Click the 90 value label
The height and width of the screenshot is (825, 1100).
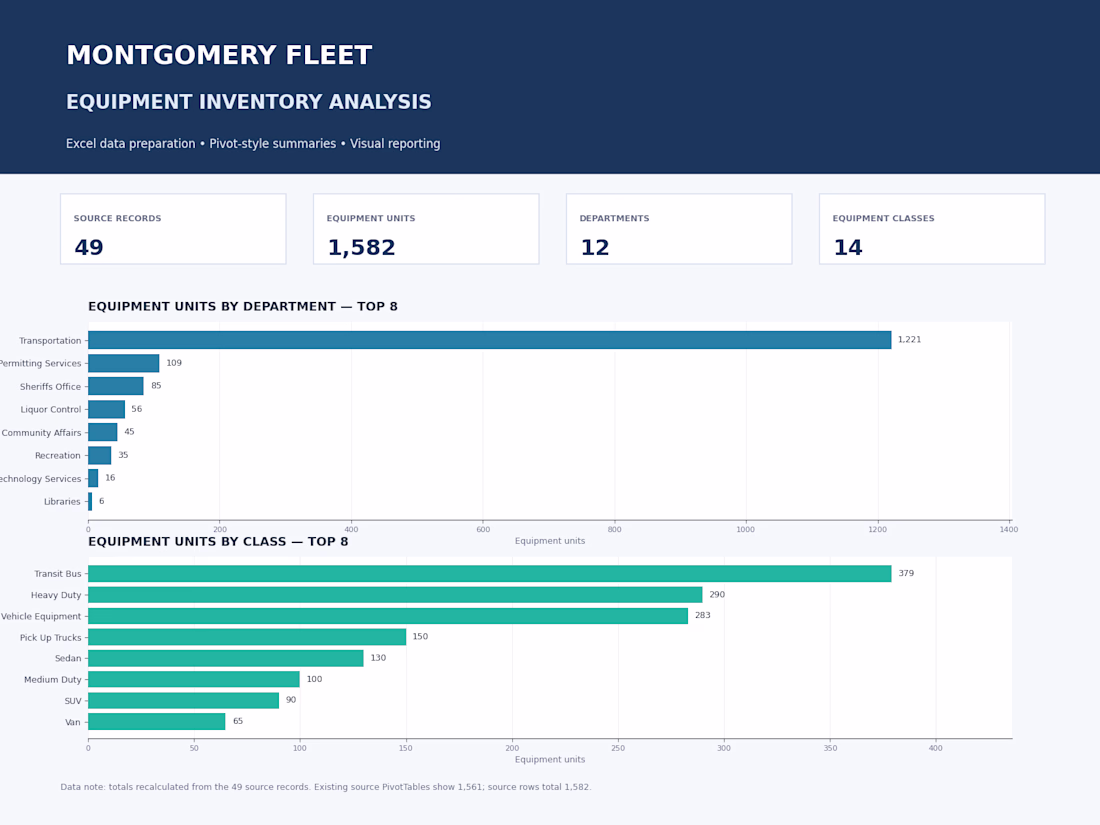[x=291, y=700]
